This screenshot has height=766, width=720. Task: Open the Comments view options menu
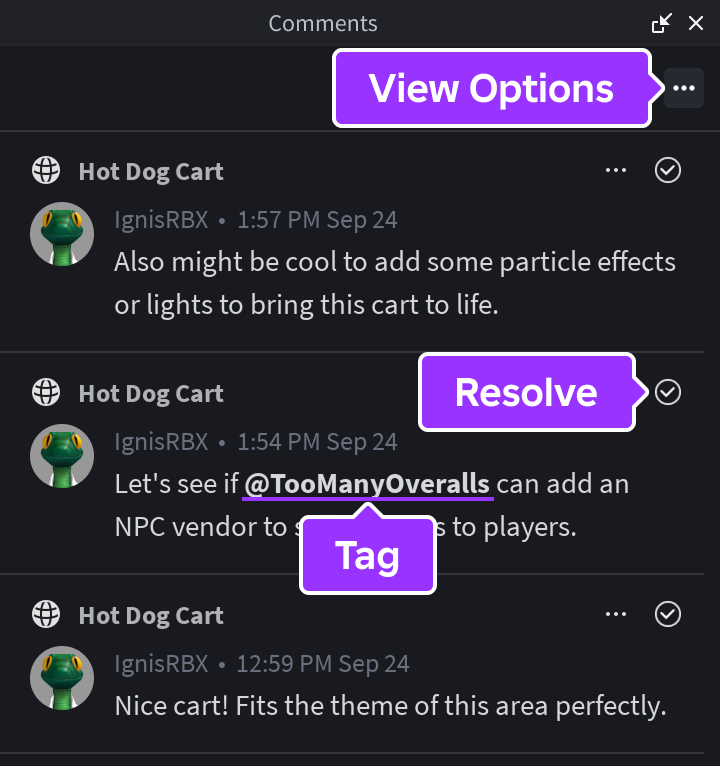(x=684, y=89)
